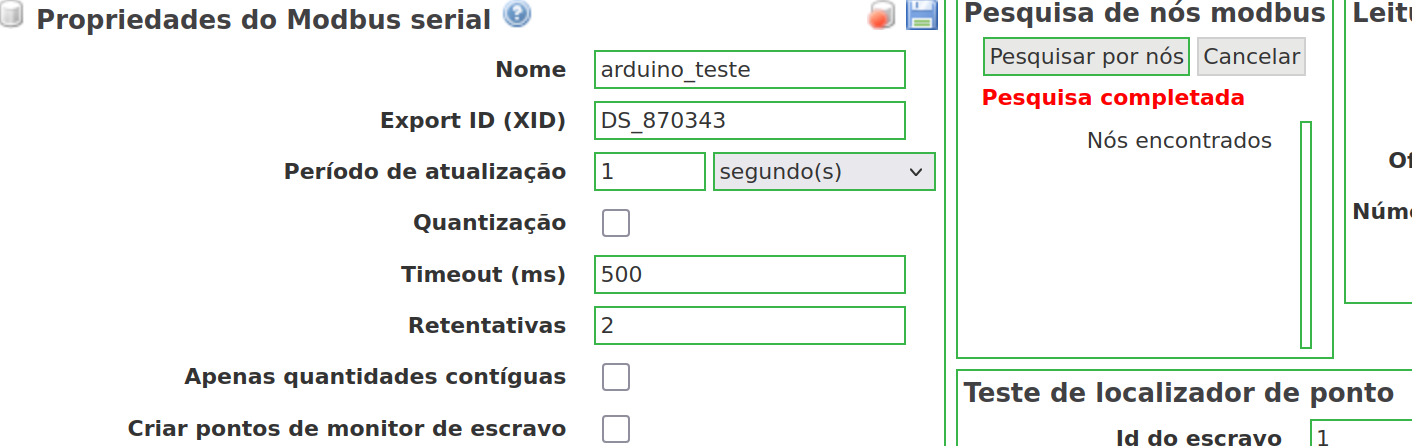Click the Retentativas input field
The height and width of the screenshot is (446, 1412).
click(x=750, y=326)
